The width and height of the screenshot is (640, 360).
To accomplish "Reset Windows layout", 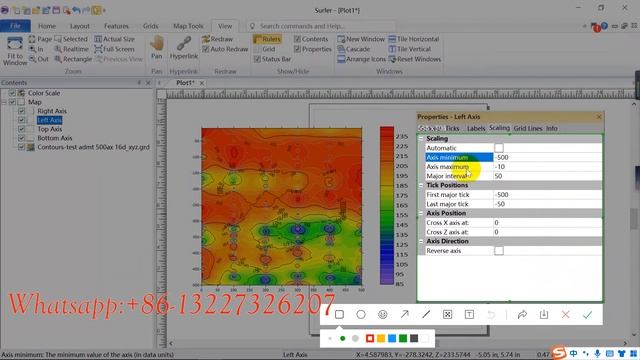I will [415, 59].
